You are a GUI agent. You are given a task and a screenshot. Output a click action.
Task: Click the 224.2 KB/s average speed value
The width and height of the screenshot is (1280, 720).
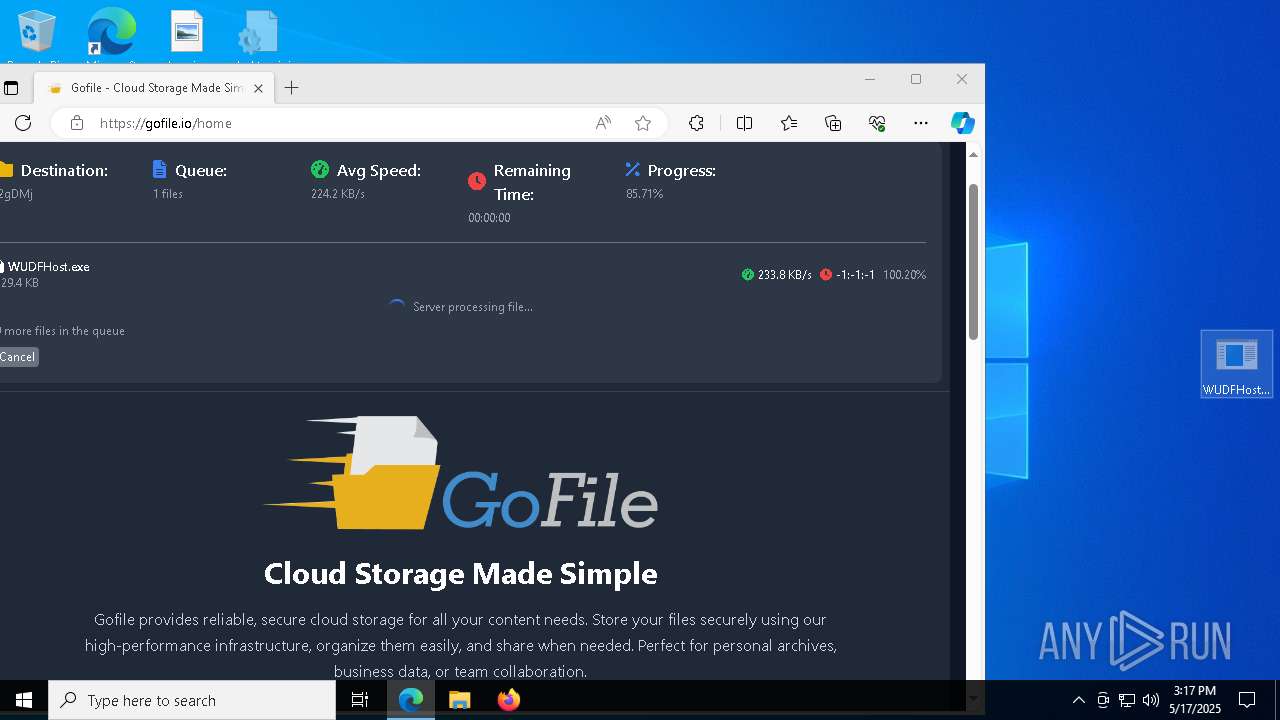[x=338, y=194]
